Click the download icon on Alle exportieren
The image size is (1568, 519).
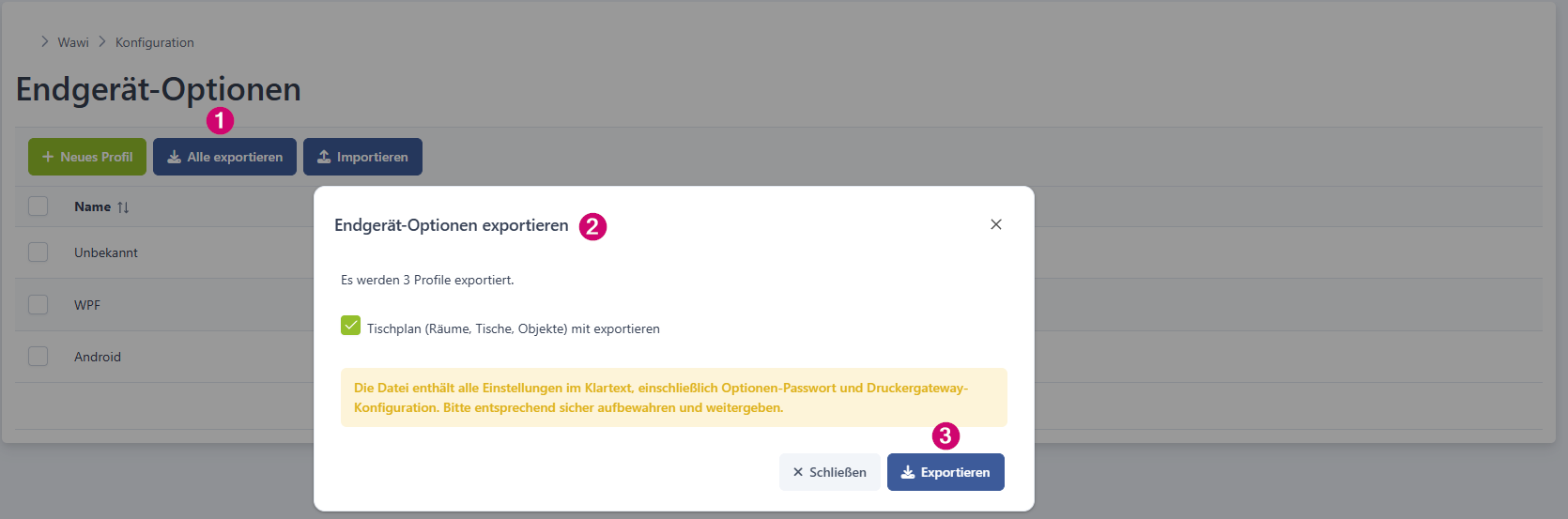pyautogui.click(x=174, y=157)
